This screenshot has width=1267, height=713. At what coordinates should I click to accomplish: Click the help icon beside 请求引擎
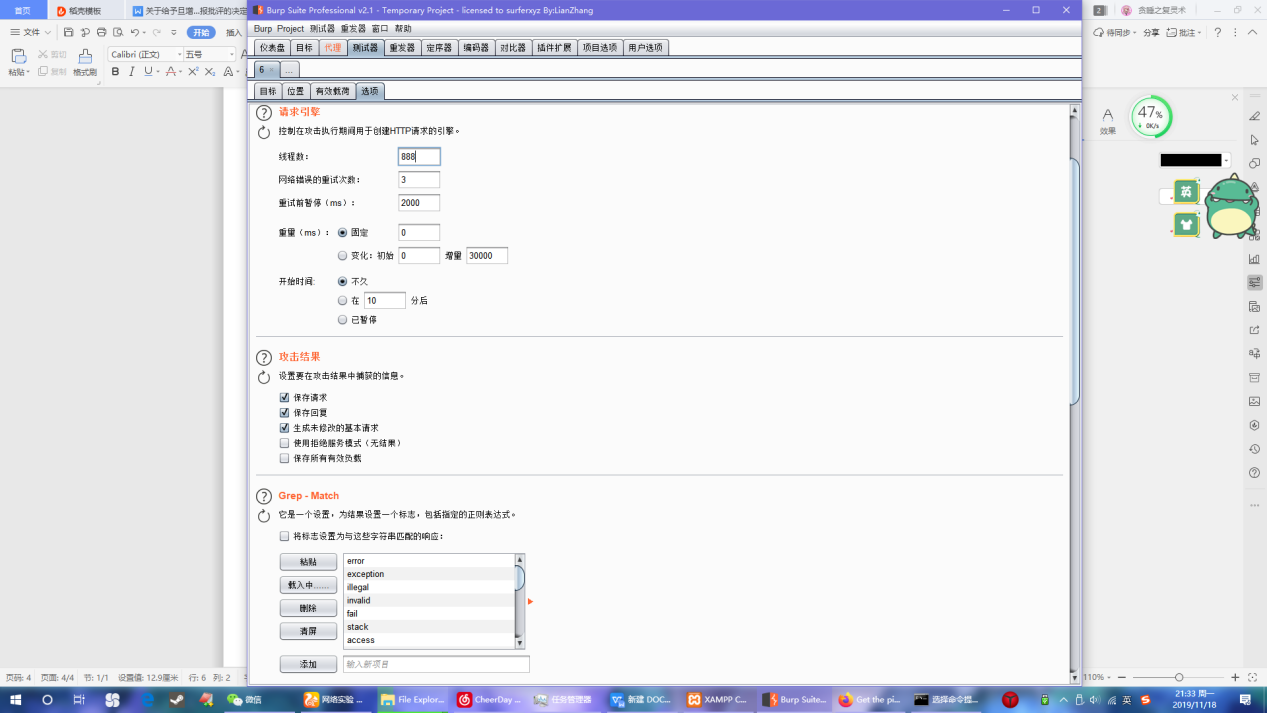point(264,113)
